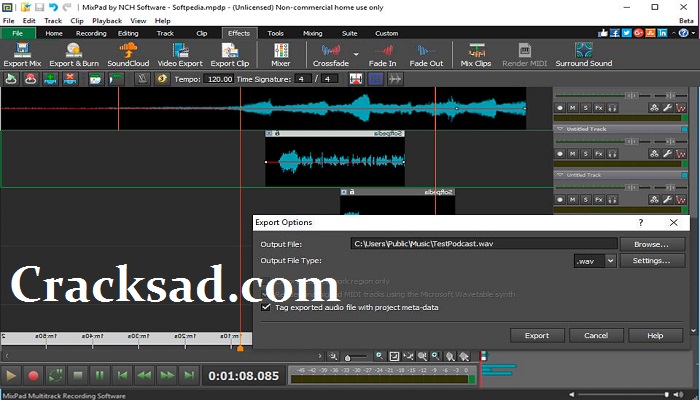Upload mix via SoundCloud icon
700x400 pixels.
point(128,54)
